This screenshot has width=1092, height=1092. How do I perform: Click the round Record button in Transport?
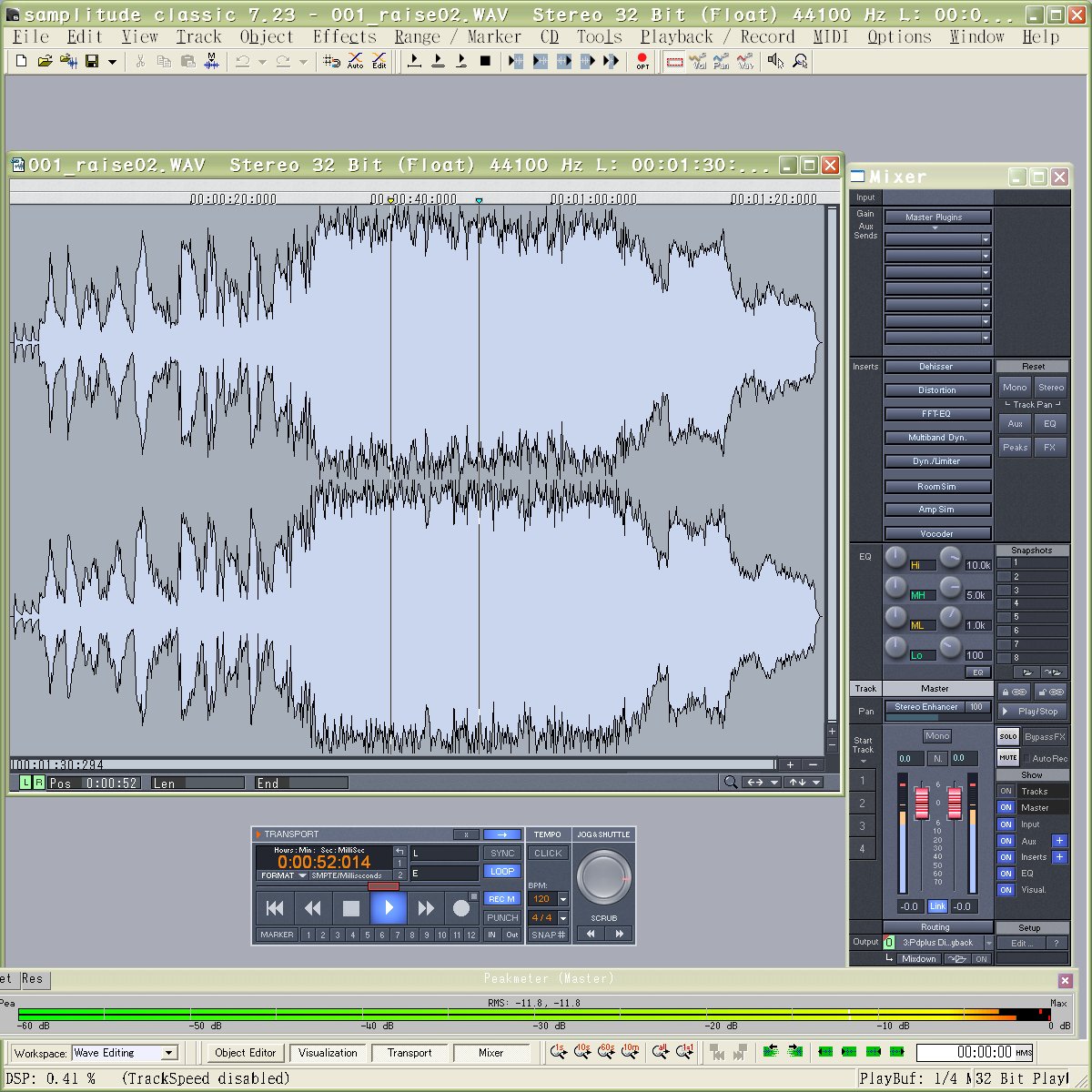[461, 907]
